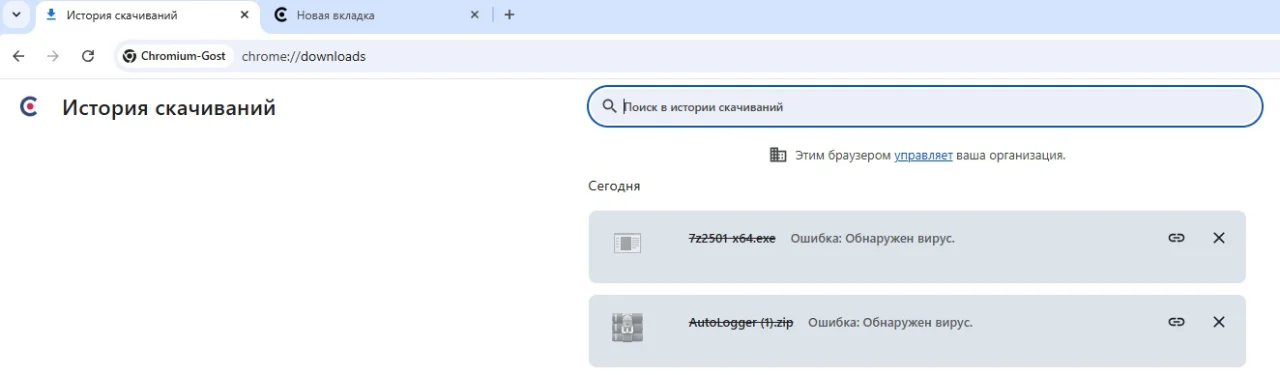Click the Chromium-Gost logo beside История скачиваний
Screen dimensions: 1280x375
(29, 107)
